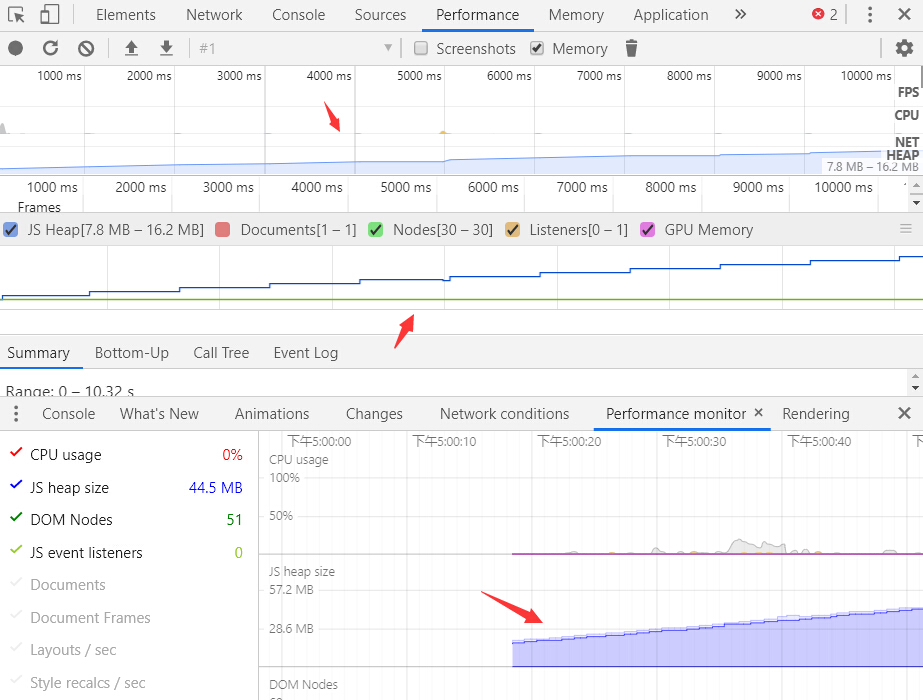Expand more DevTools tabs chevron
The image size is (923, 700).
pyautogui.click(x=740, y=15)
